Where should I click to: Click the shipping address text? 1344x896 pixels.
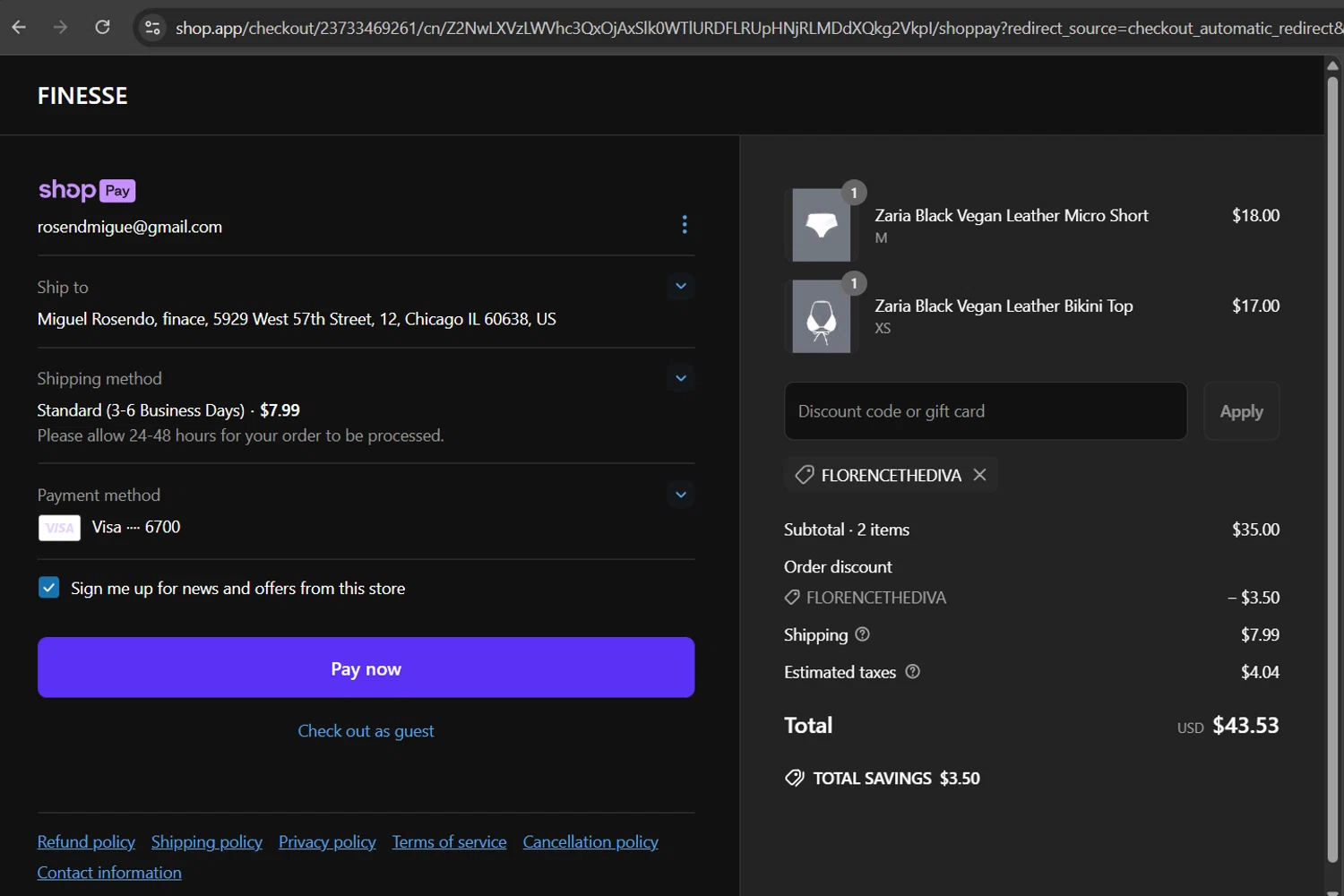click(x=297, y=319)
